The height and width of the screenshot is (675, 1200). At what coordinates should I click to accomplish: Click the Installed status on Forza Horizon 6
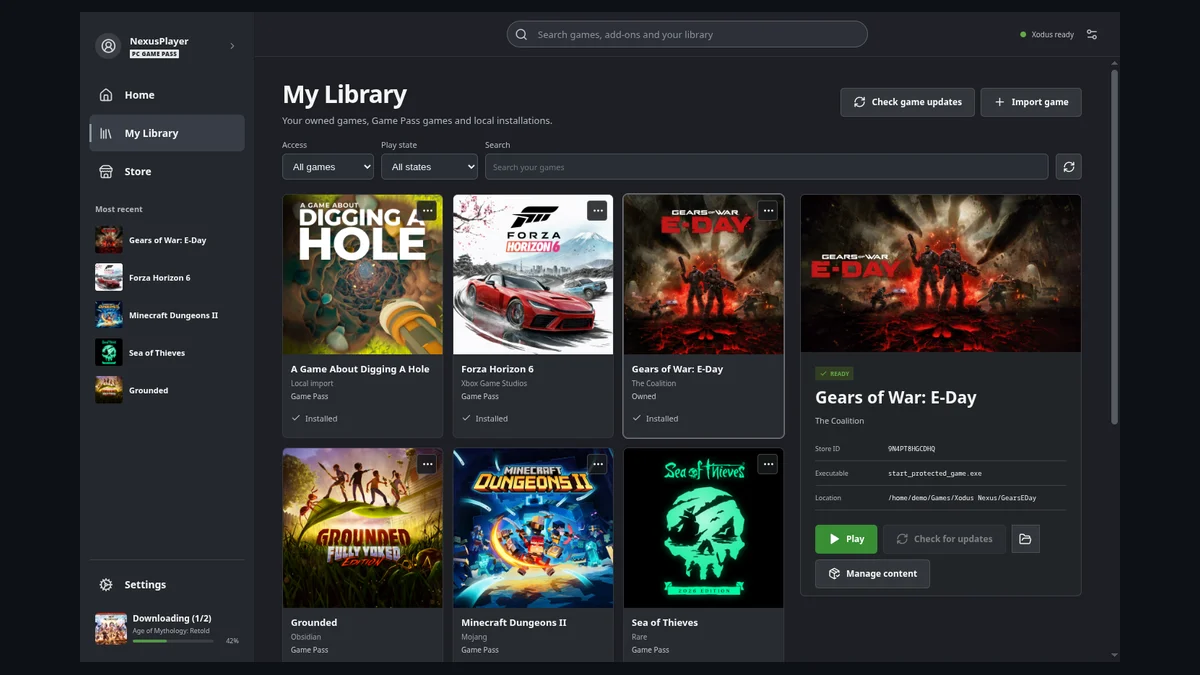[x=484, y=419]
